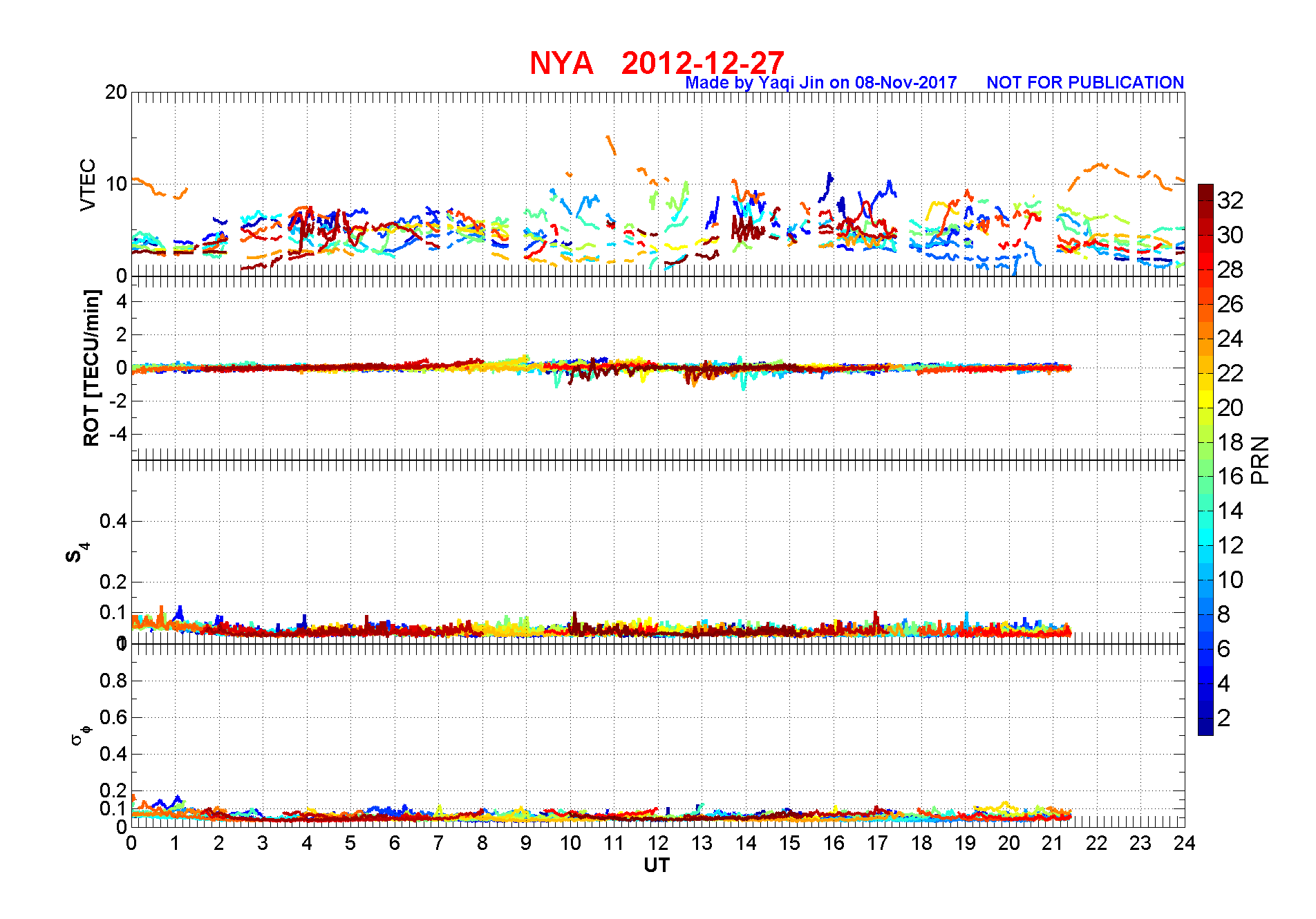Select hour '7' on the UT x-axis

point(438,843)
